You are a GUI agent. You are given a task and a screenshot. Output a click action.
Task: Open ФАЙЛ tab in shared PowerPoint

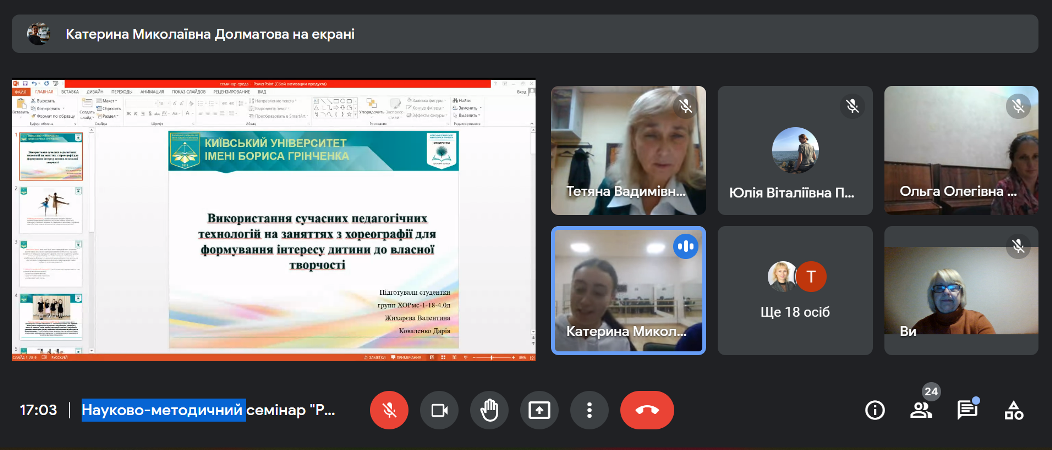click(21, 92)
